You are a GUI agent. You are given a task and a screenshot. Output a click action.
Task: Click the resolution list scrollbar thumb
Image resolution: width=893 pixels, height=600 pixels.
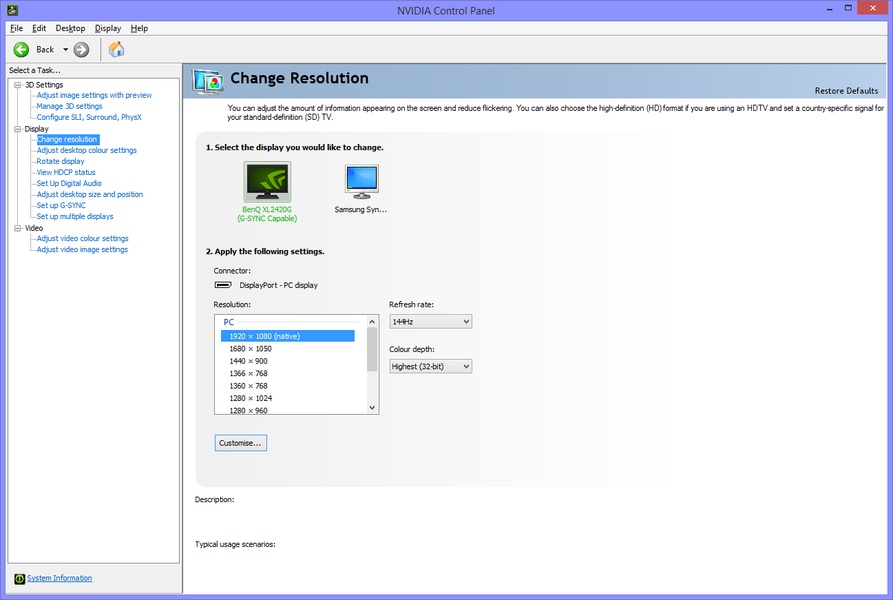coord(372,350)
